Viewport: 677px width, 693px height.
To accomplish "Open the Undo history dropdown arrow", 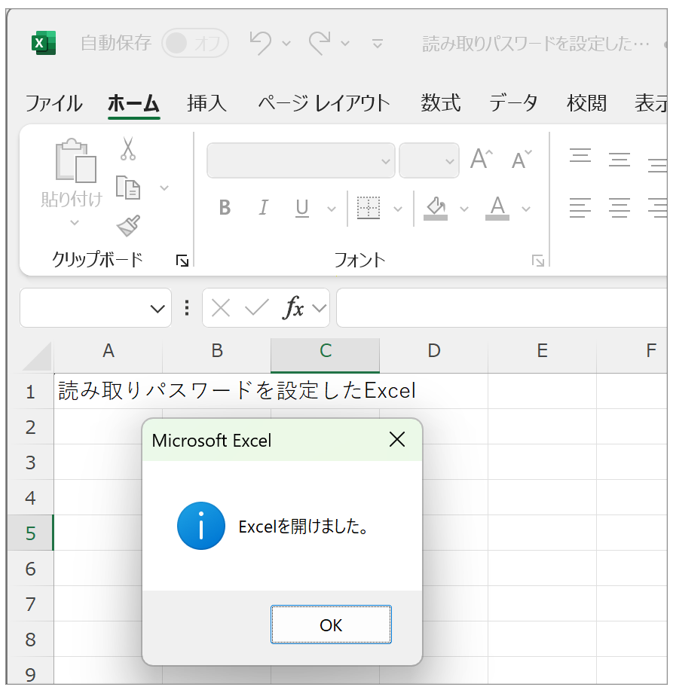I will [286, 43].
